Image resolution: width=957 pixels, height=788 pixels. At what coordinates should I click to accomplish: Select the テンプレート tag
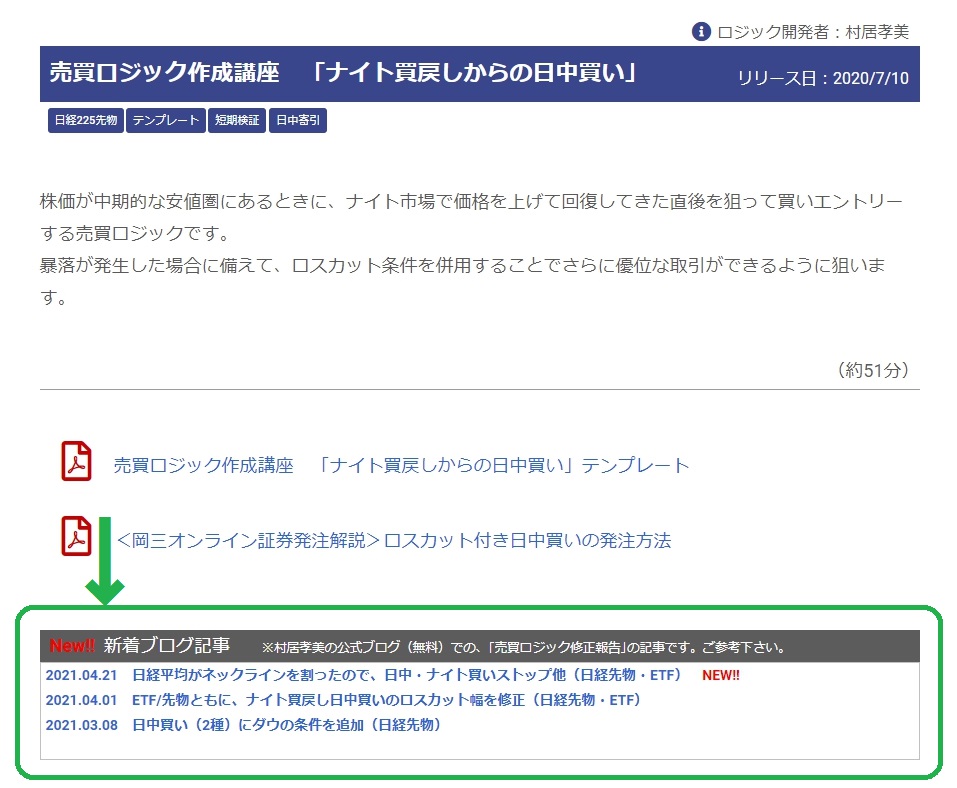[x=165, y=120]
